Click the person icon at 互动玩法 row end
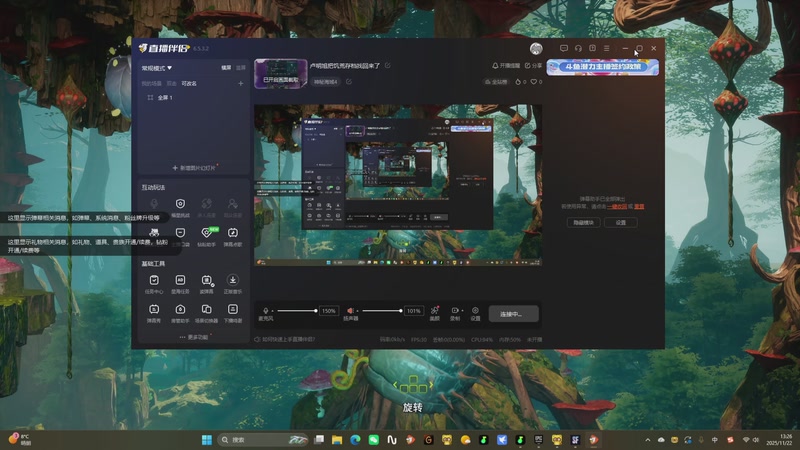Viewport: 800px width, 450px height. click(x=233, y=204)
